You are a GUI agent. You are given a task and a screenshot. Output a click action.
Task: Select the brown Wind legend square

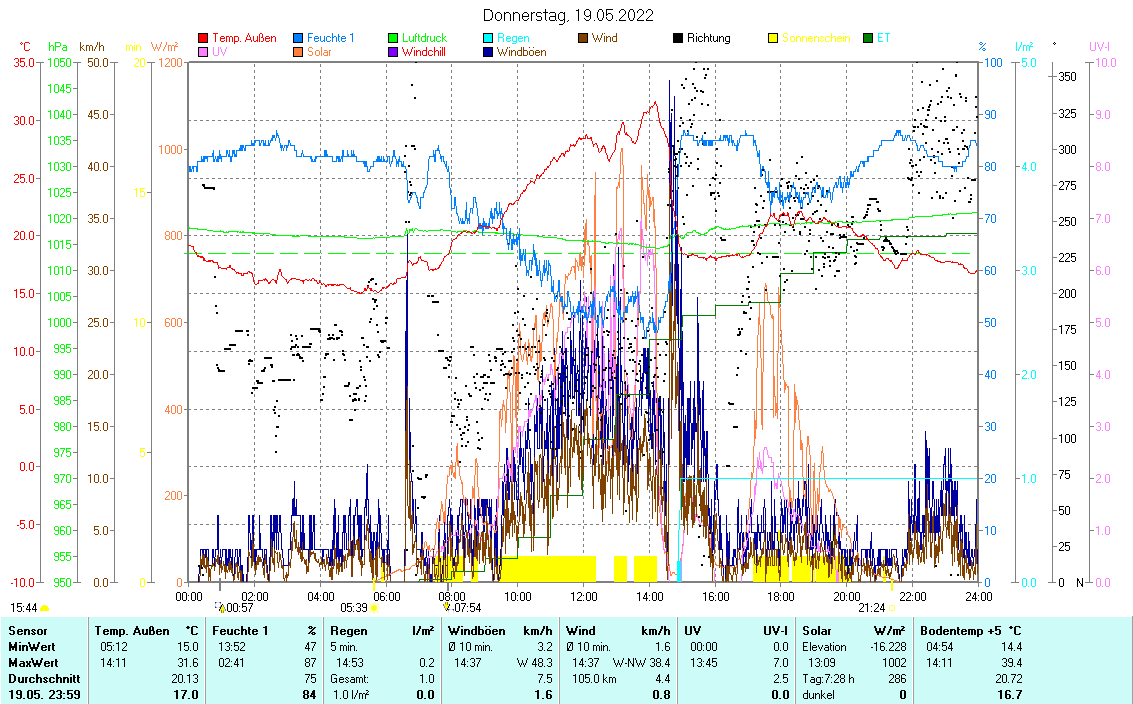pos(582,39)
